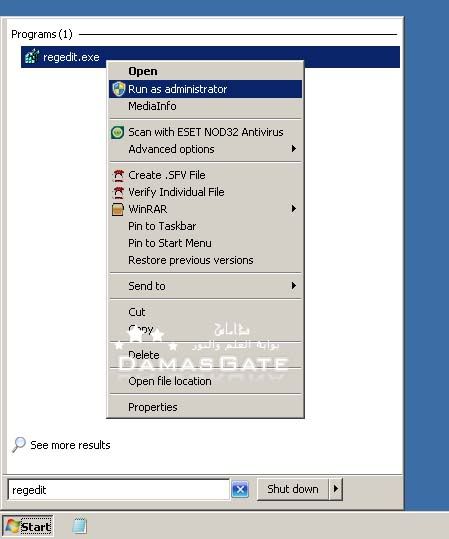Click the Shut down button
This screenshot has height=539, width=449.
[x=293, y=489]
